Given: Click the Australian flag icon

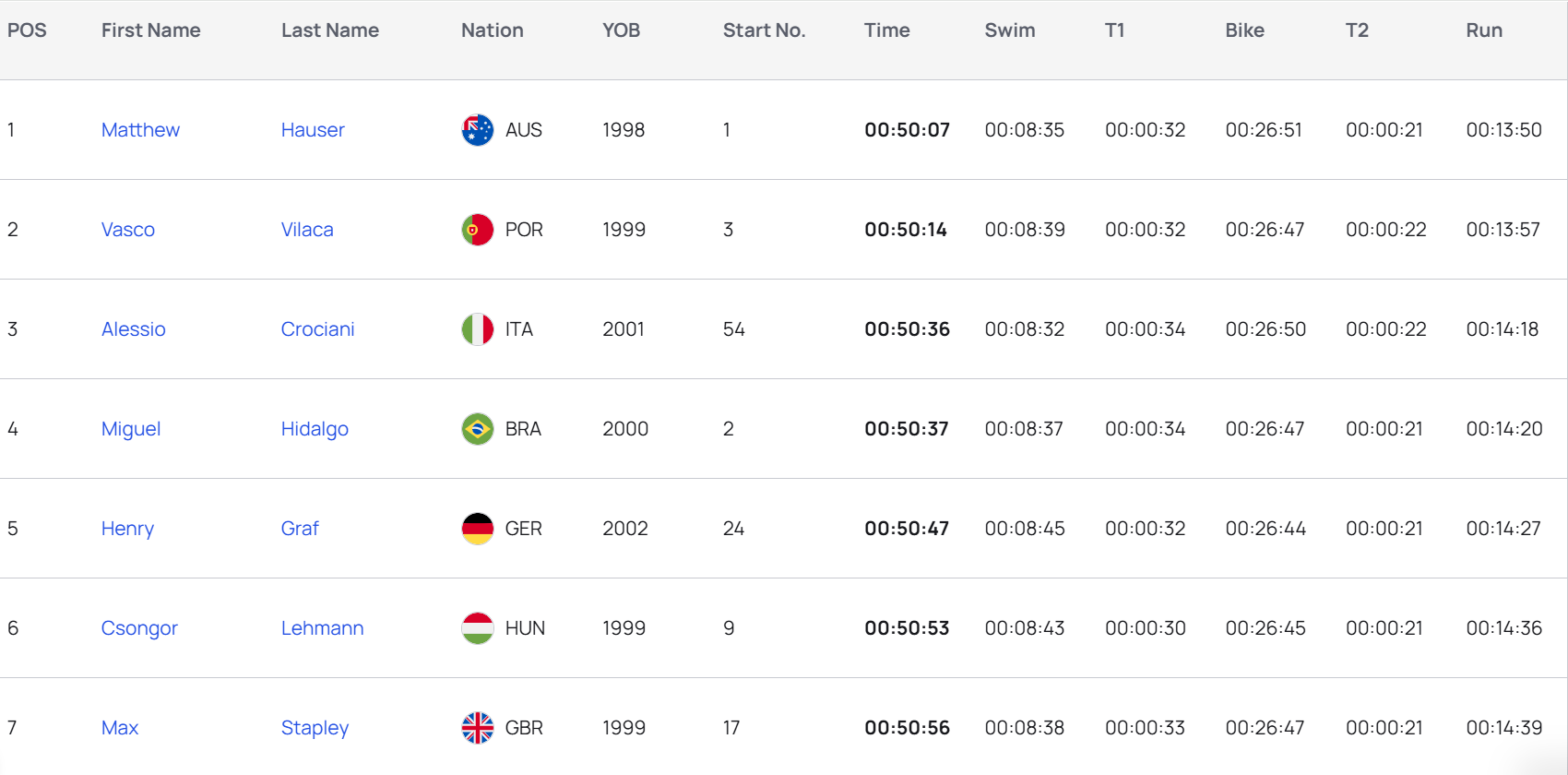Looking at the screenshot, I should click(x=478, y=130).
